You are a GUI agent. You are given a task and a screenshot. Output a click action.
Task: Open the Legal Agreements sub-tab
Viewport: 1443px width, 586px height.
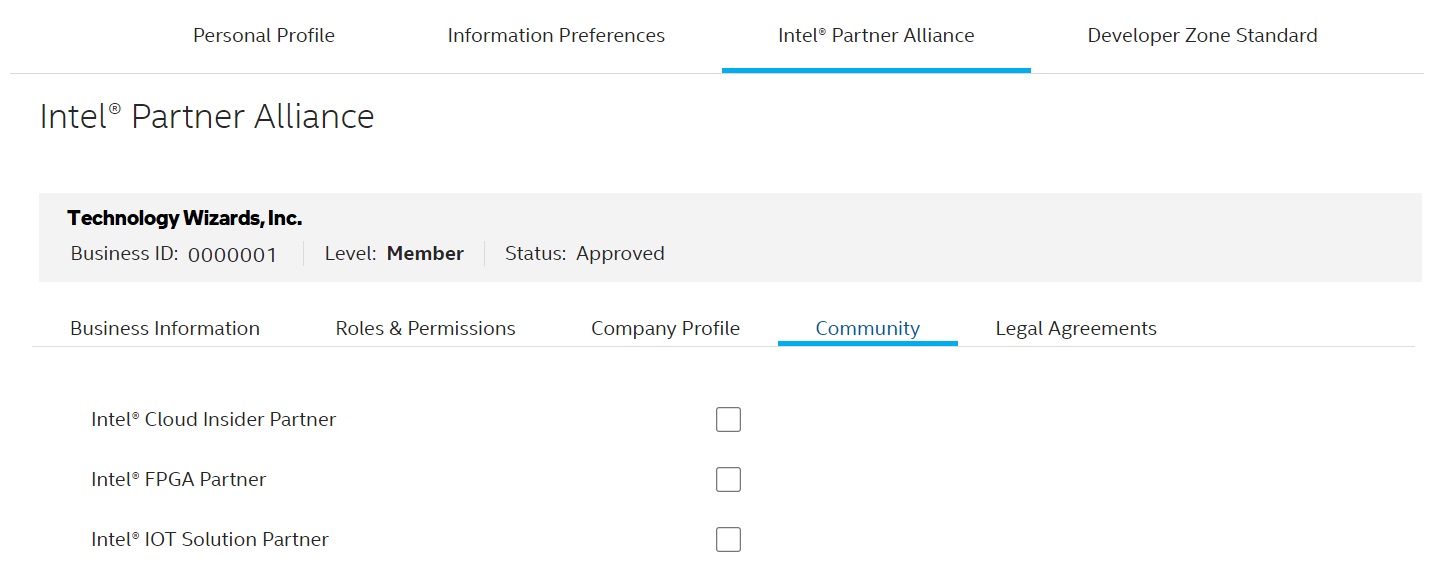click(x=1076, y=328)
